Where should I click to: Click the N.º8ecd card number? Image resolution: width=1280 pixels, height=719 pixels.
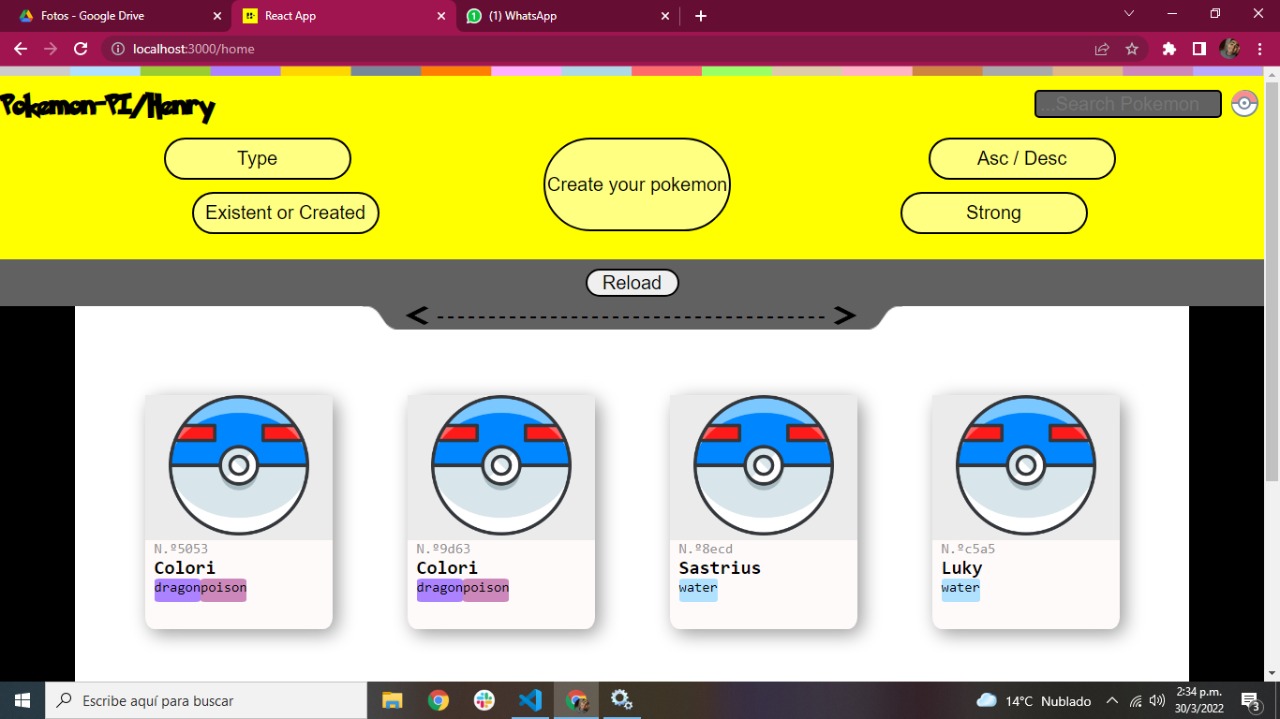(706, 549)
